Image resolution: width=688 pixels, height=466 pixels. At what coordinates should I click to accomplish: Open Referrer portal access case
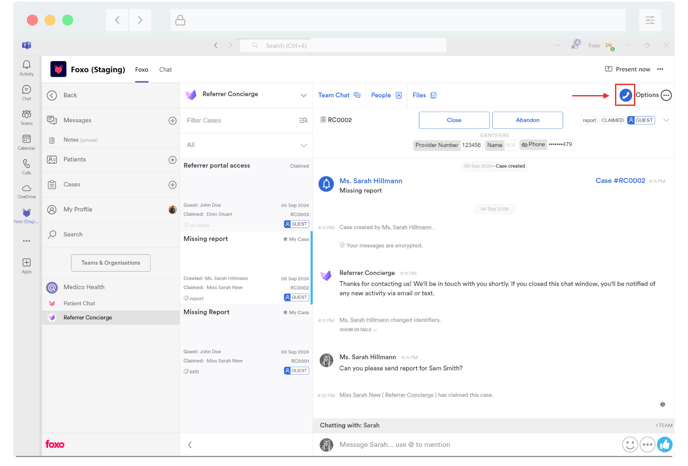coord(246,194)
